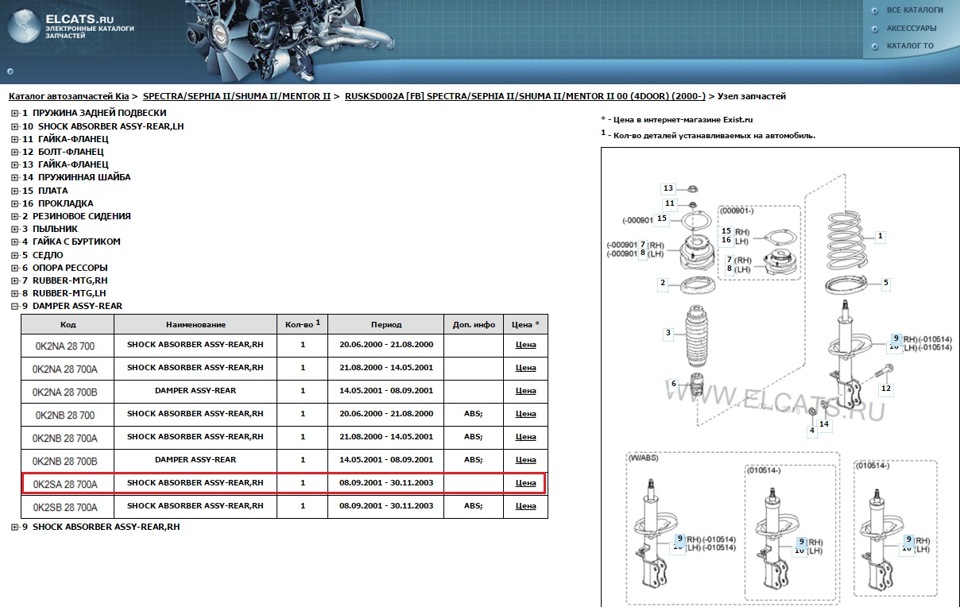Select part code 0K2NB 28 700
Viewport: 960px width, 607px height.
(x=65, y=415)
